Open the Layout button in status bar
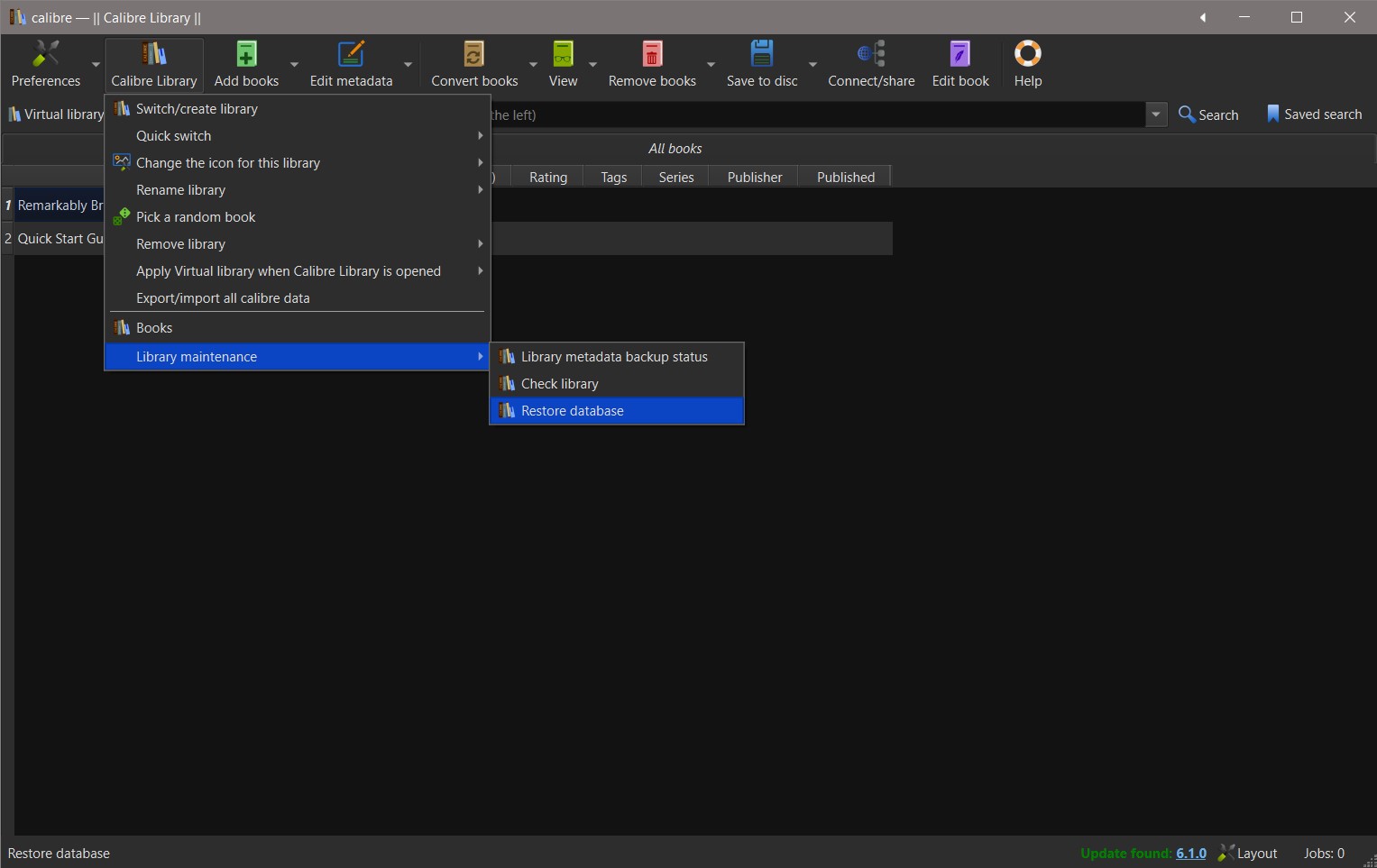This screenshot has width=1377, height=868. click(1247, 854)
